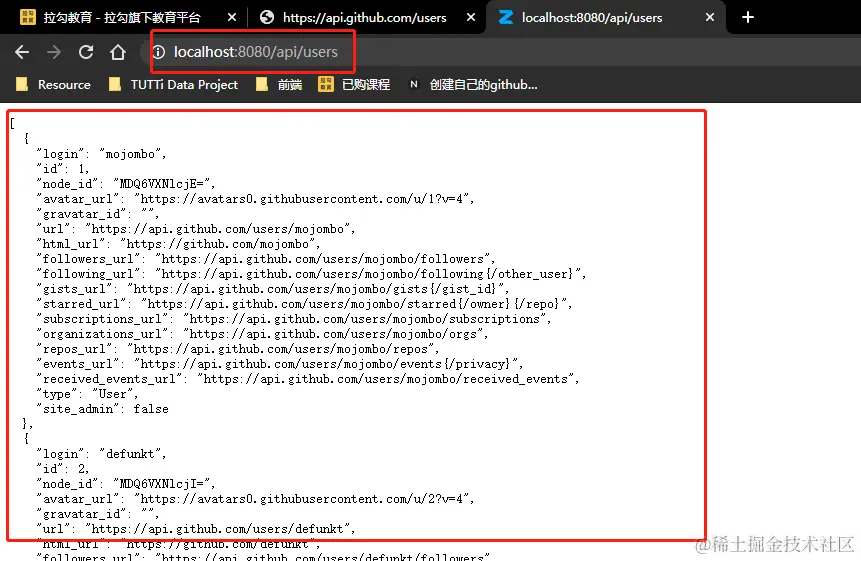Click the "site_admin": false line
Screen dimensions: 861x561
point(103,409)
